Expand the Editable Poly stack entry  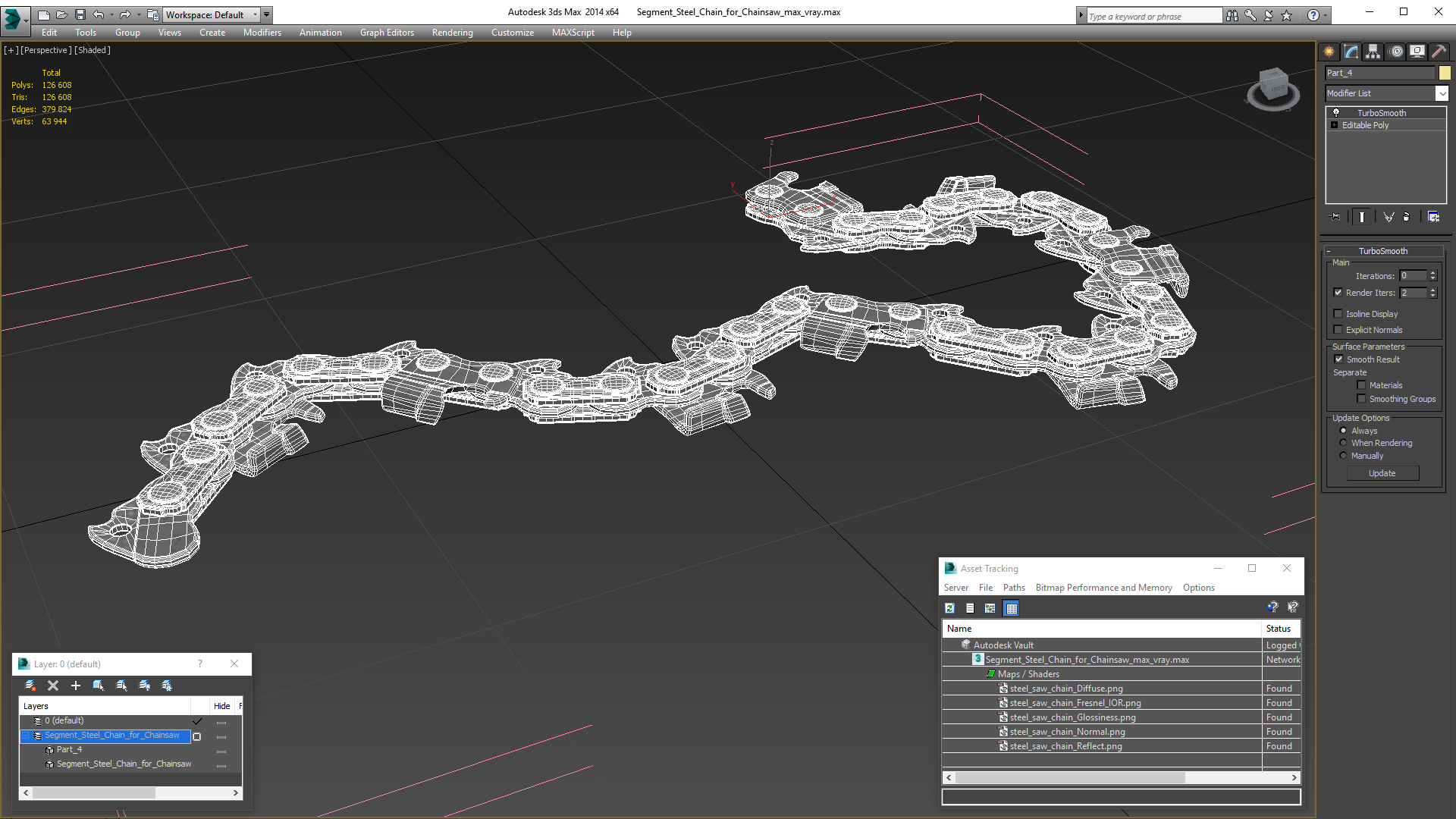(1335, 125)
